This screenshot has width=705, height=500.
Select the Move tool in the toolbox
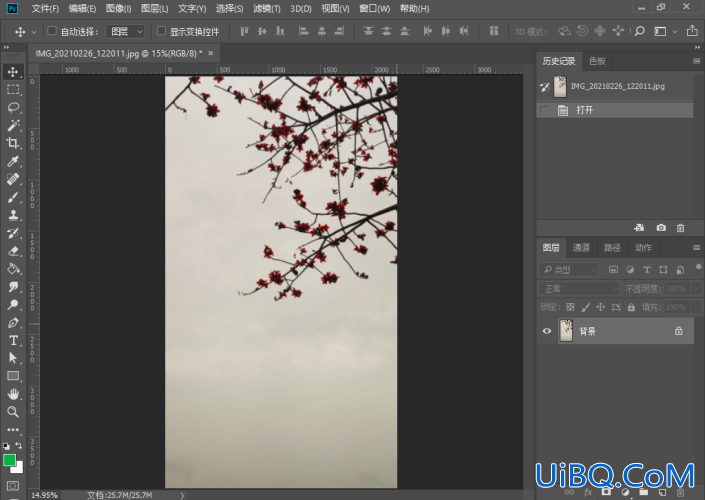tap(13, 72)
